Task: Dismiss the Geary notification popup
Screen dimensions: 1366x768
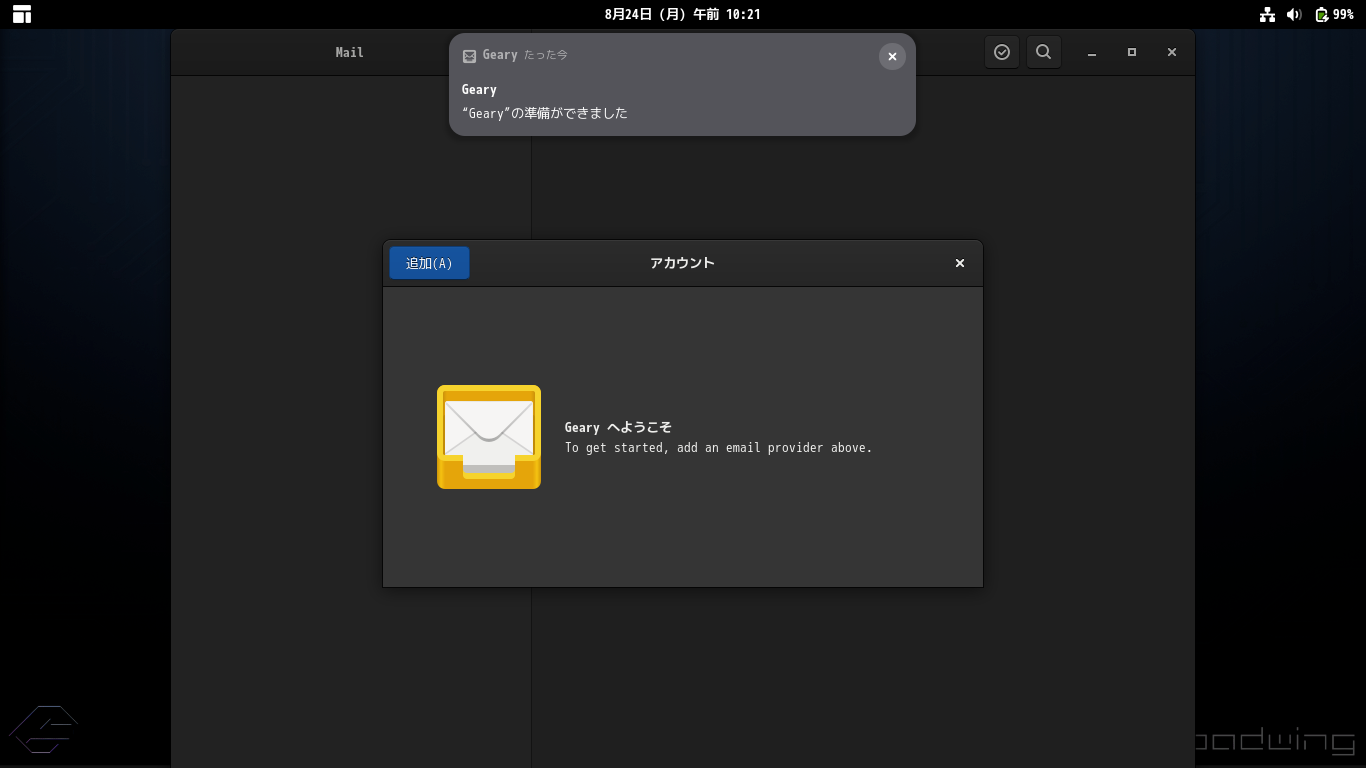Action: (892, 56)
